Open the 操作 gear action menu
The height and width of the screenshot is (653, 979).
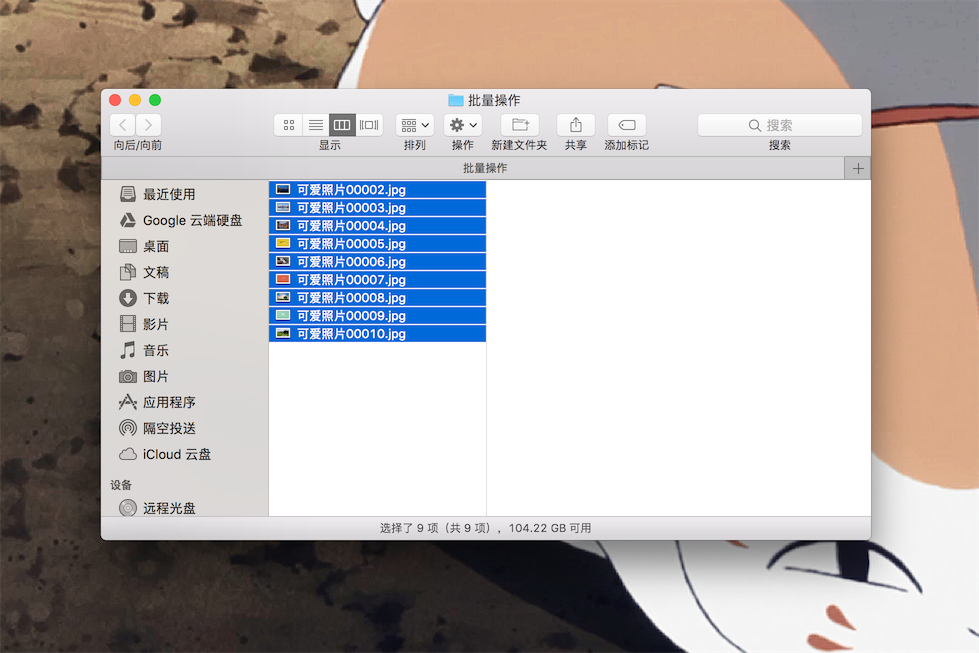(463, 125)
